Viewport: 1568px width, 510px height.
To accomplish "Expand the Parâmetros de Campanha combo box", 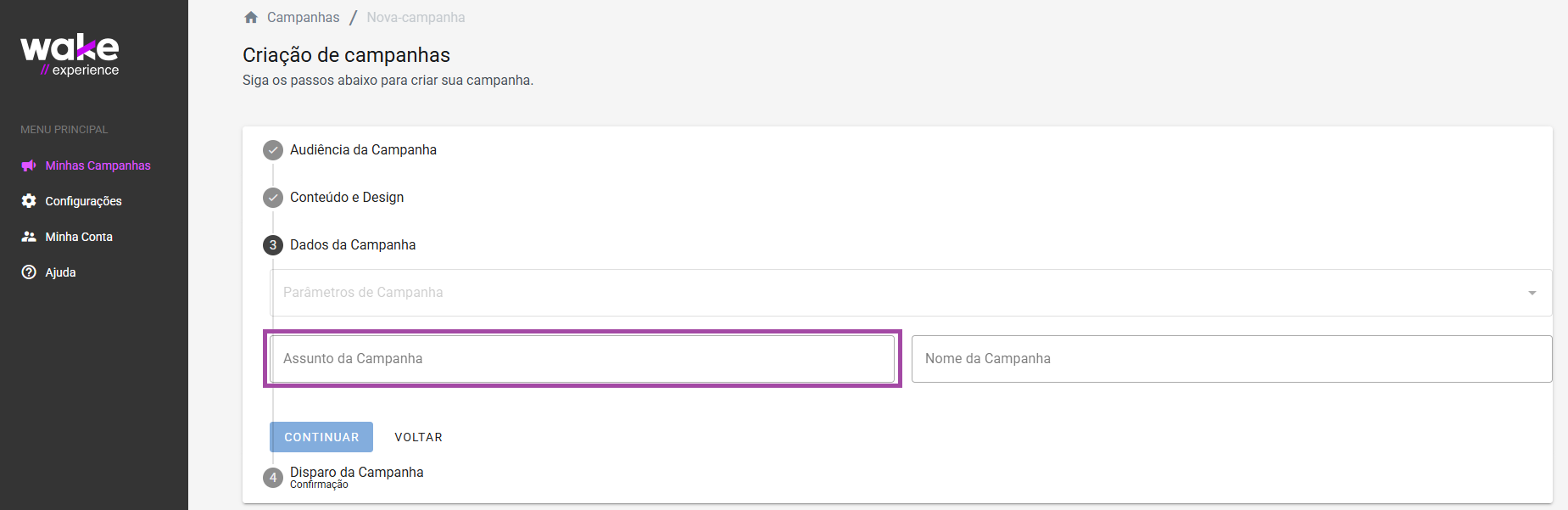I will click(x=899, y=293).
